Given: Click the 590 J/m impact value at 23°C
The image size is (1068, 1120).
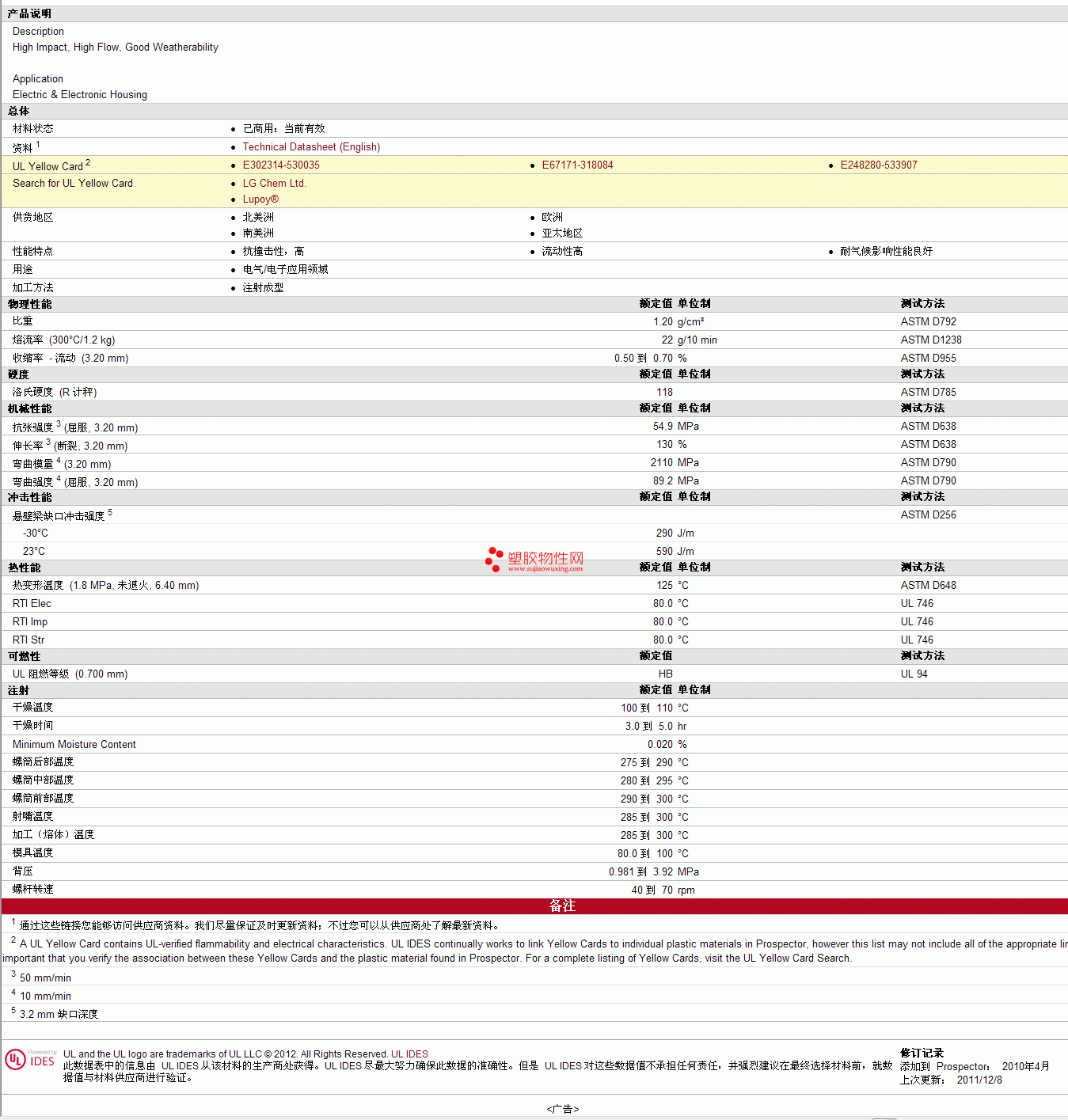Looking at the screenshot, I should click(x=675, y=552).
